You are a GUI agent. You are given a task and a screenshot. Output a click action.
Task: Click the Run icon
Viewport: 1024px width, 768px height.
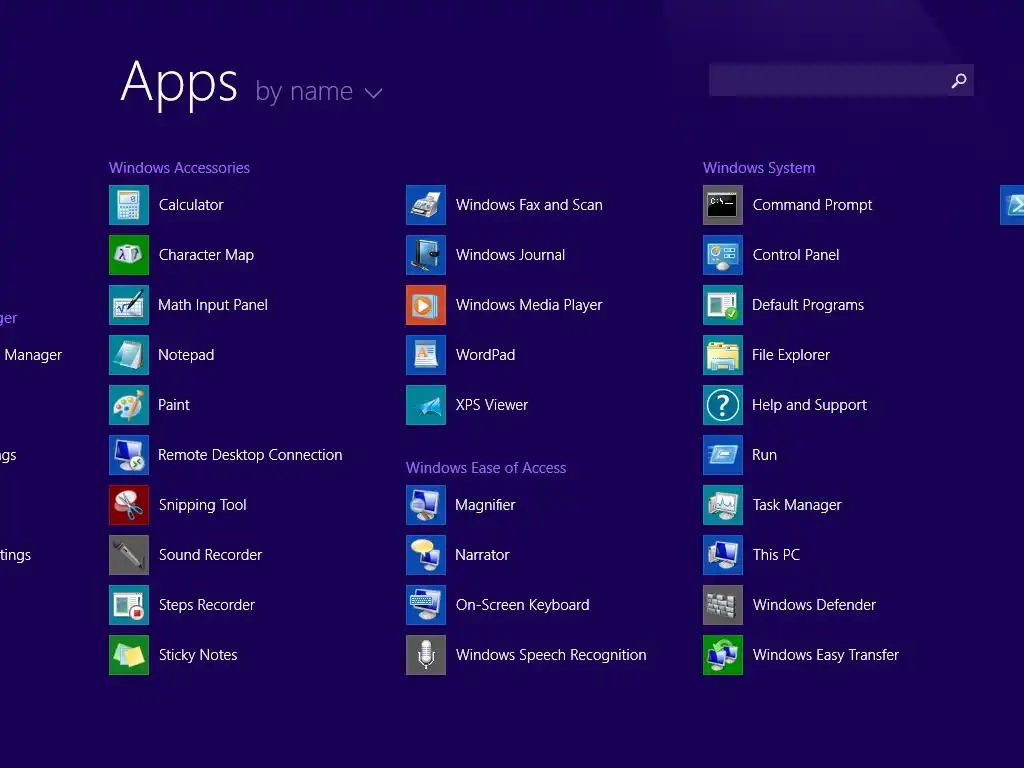tap(723, 455)
